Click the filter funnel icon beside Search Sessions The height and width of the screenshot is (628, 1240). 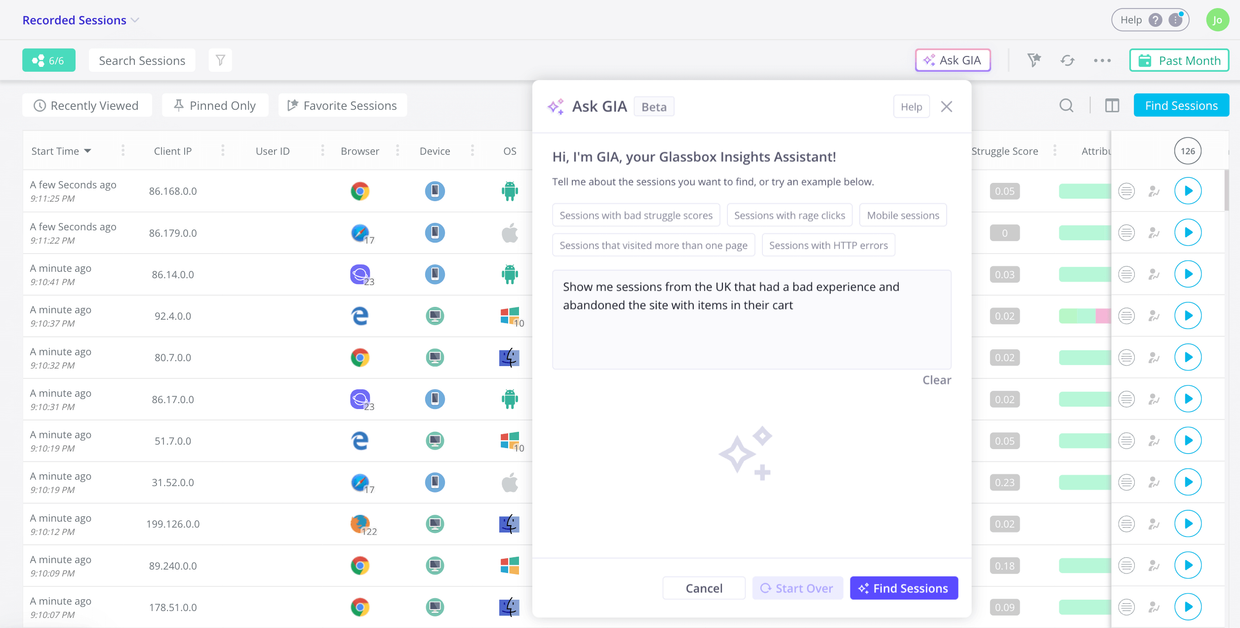[x=220, y=60]
